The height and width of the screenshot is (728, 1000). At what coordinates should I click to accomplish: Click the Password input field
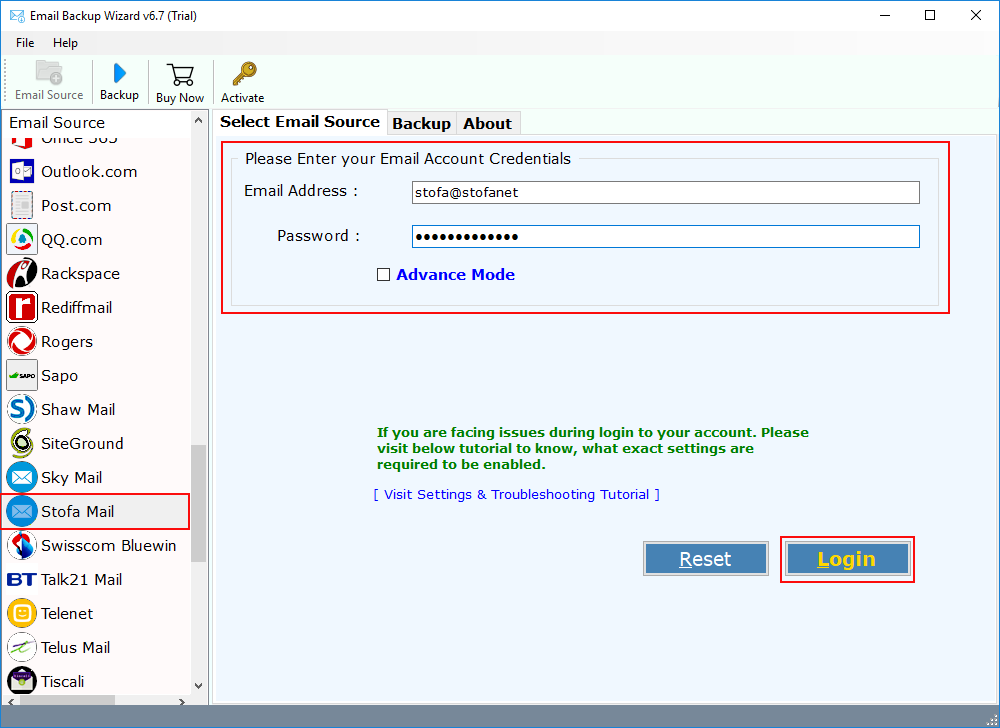pyautogui.click(x=666, y=237)
